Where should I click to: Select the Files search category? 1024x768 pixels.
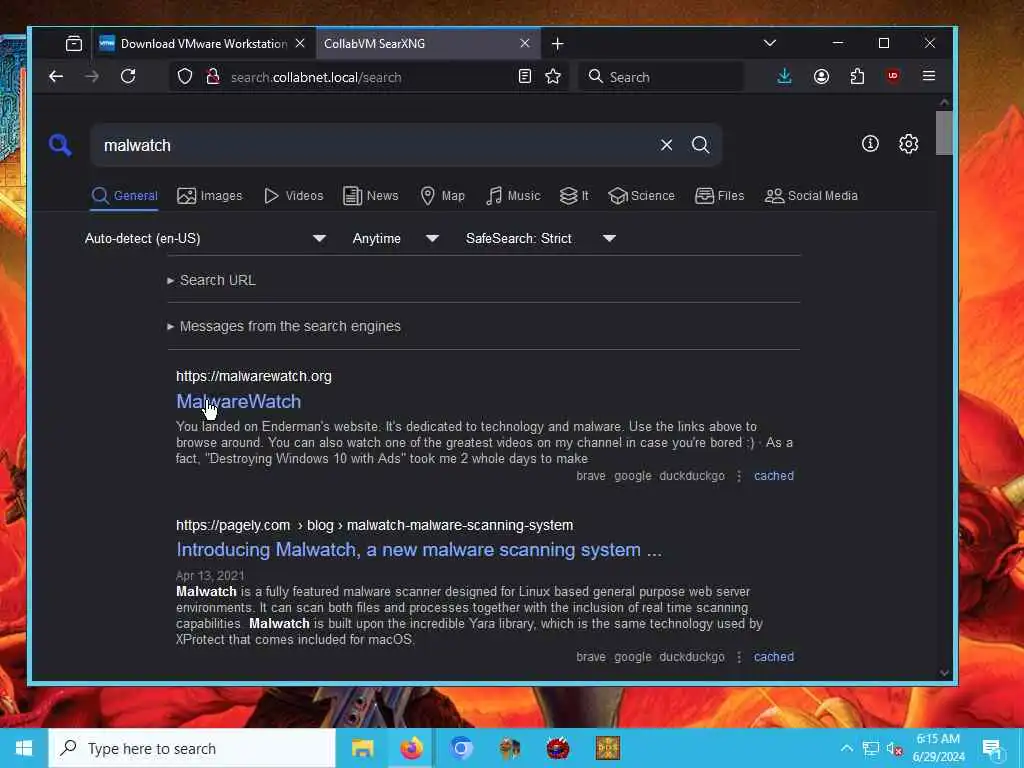coord(720,195)
